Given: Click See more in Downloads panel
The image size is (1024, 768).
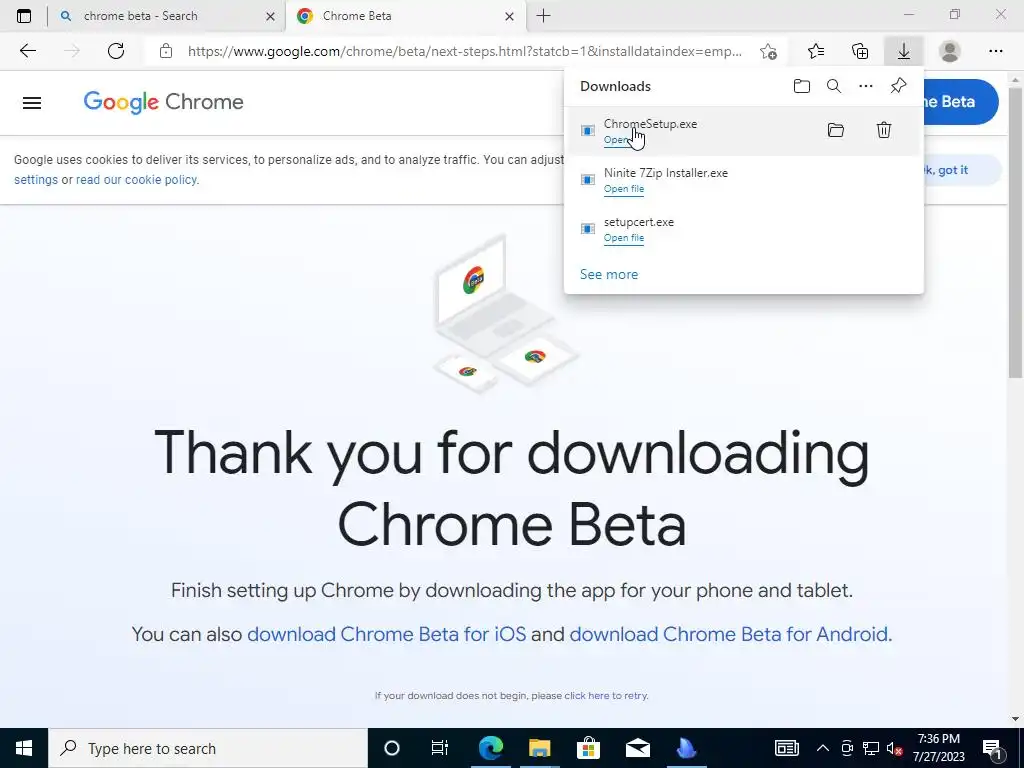Looking at the screenshot, I should pyautogui.click(x=609, y=274).
